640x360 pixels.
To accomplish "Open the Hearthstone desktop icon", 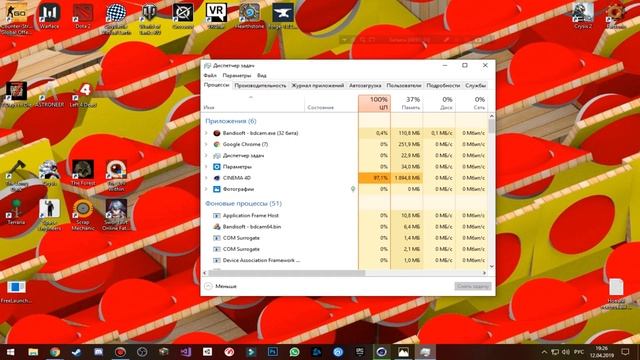I will point(249,16).
